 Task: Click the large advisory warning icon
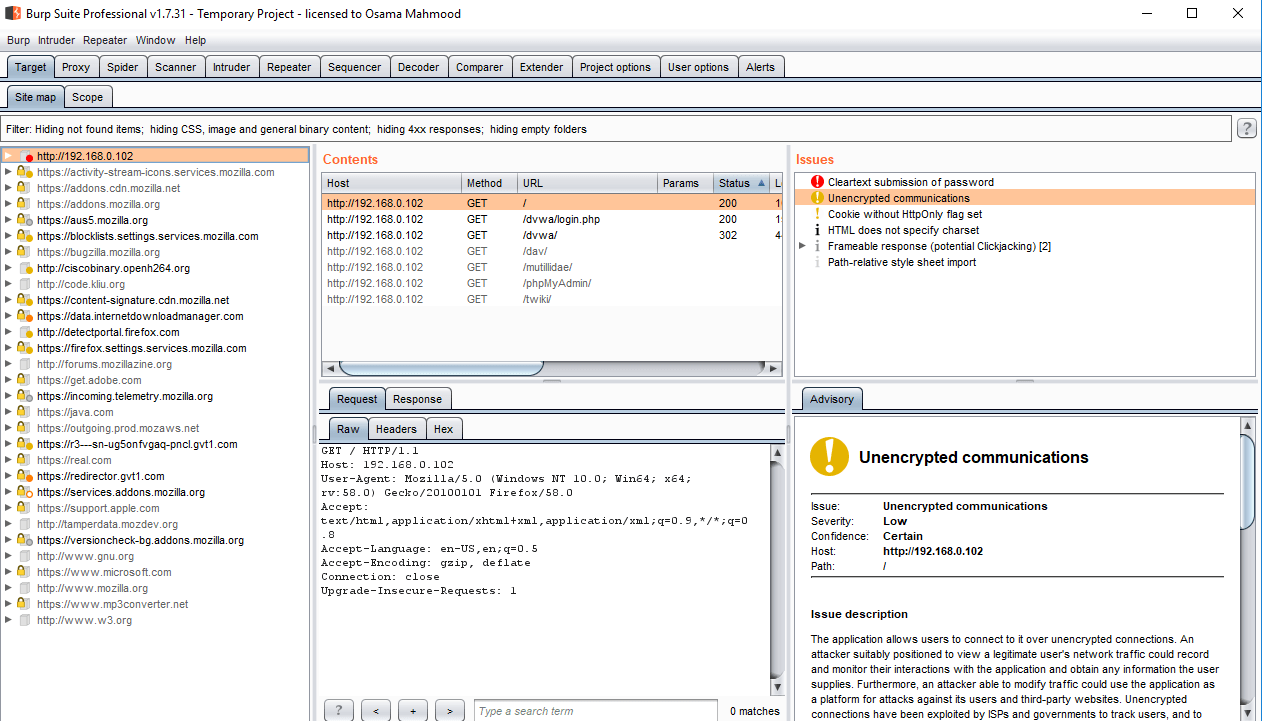pos(829,456)
